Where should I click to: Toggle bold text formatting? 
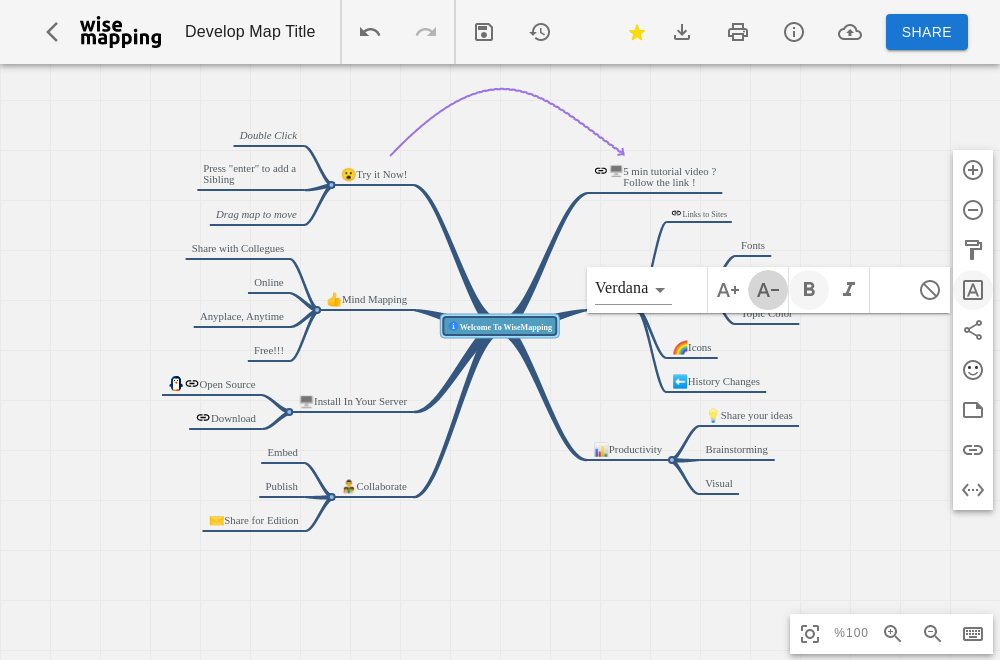click(809, 290)
